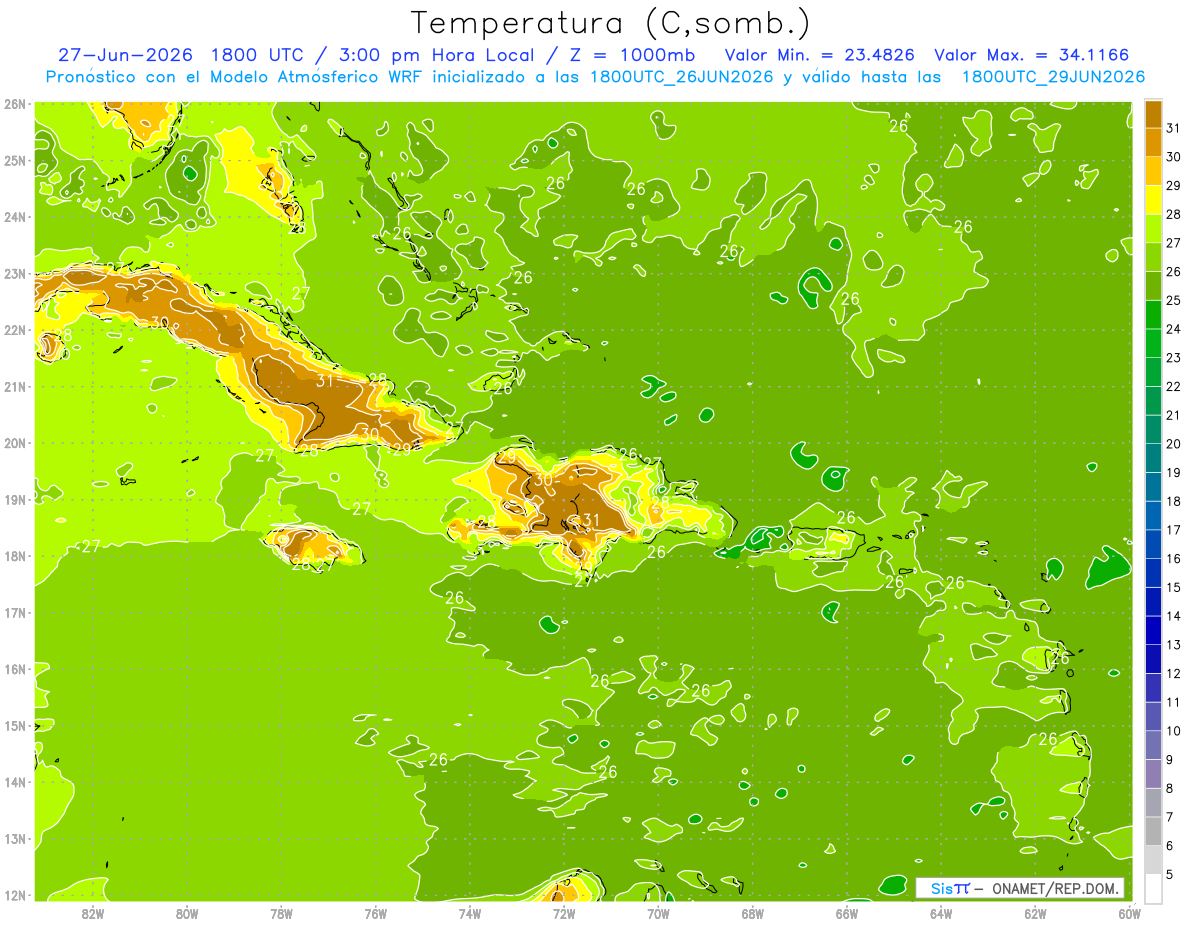Click the "62W" longitude axis label
This screenshot has width=1200, height=927.
(1035, 913)
